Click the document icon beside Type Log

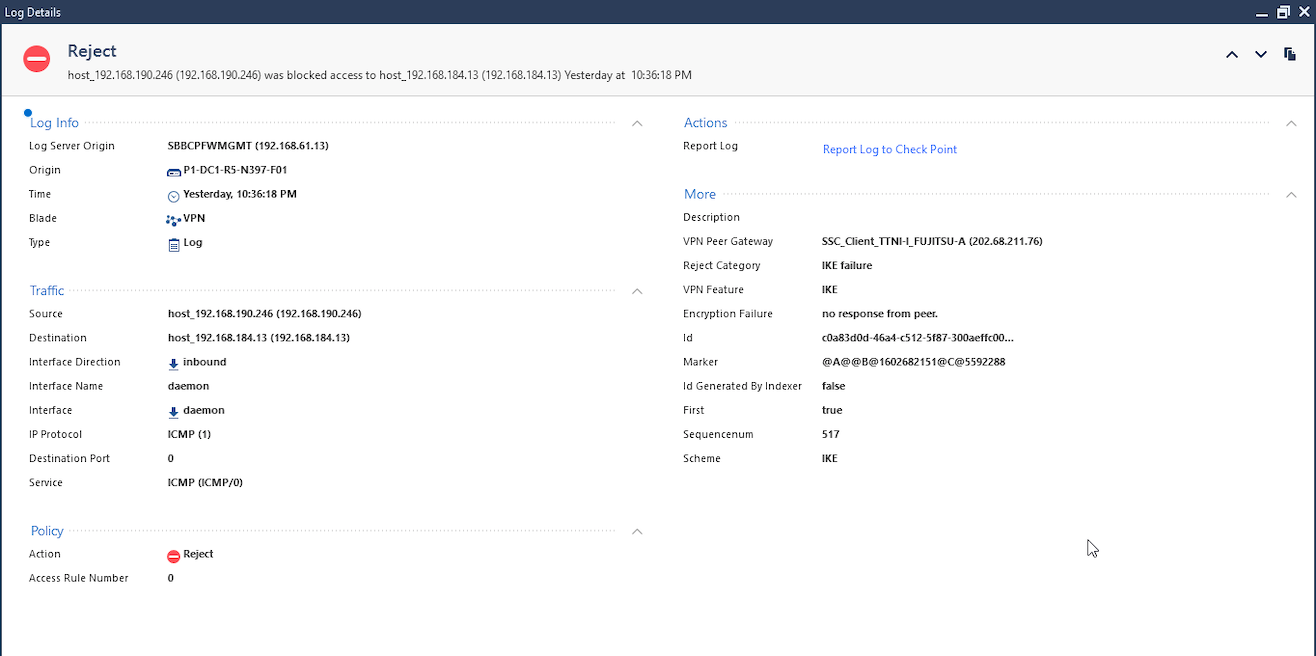pos(174,243)
